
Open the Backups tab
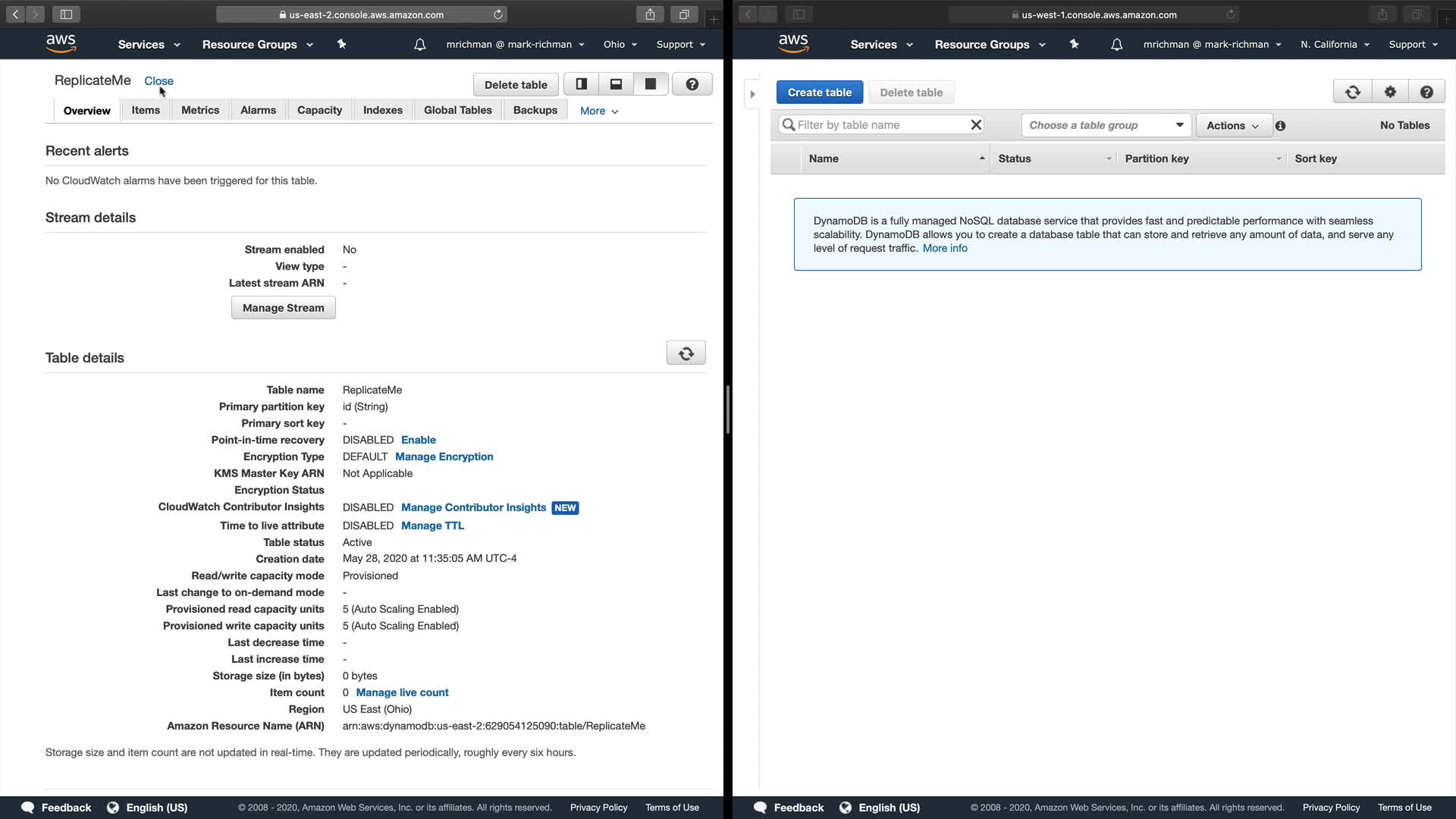click(x=535, y=110)
